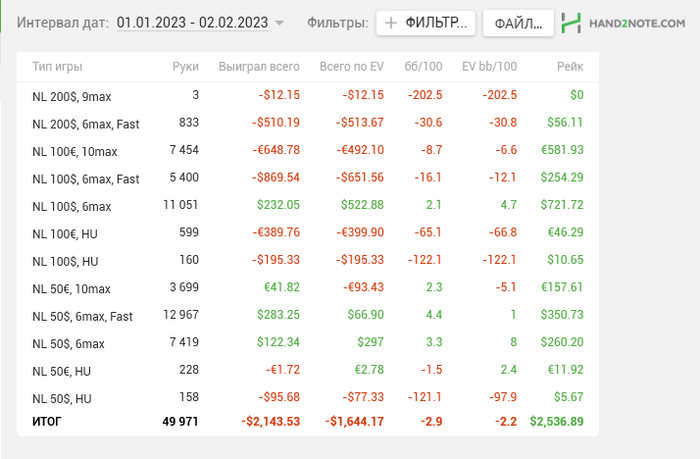Click winnings cell -$510.19
Image resolution: width=700 pixels, height=459 pixels.
point(275,123)
